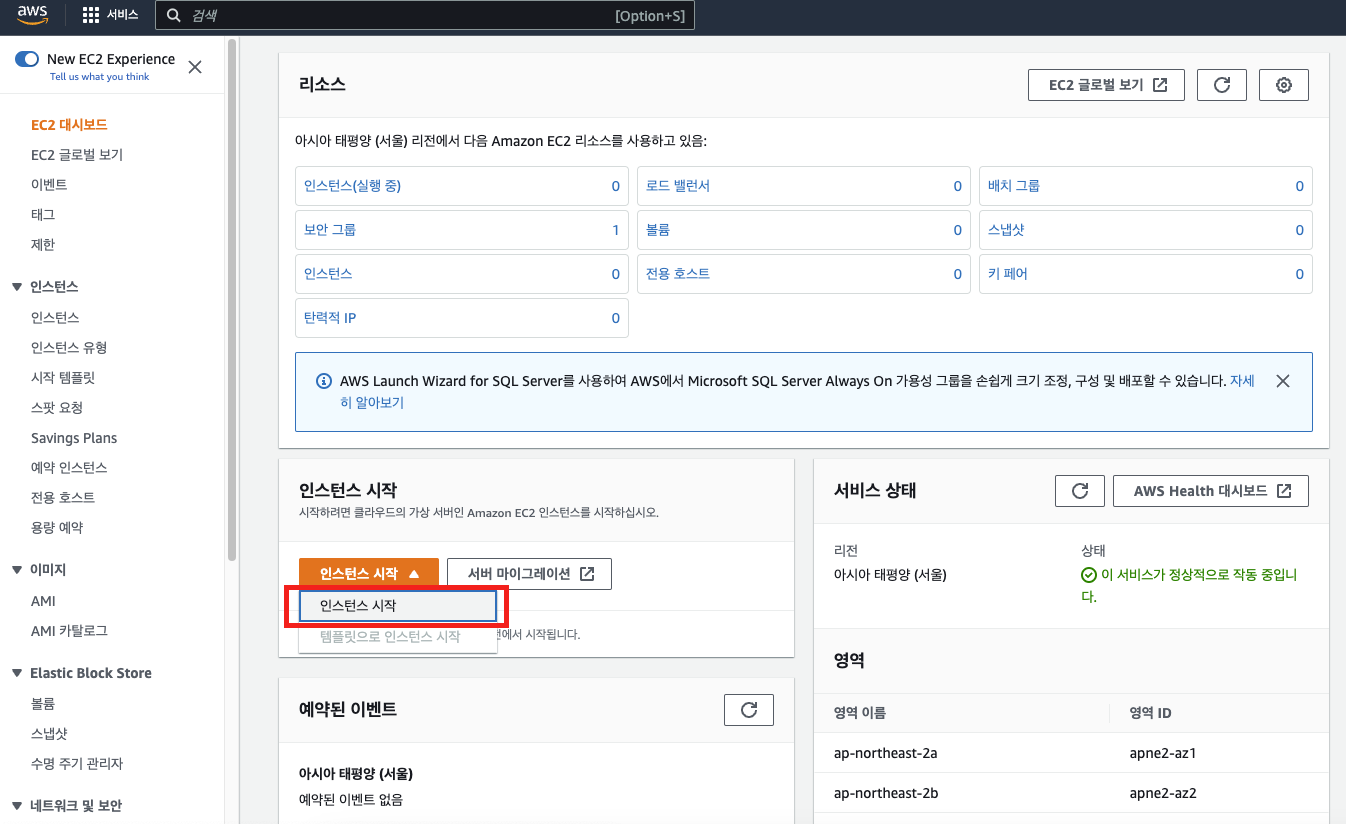Click Tell us what you think link
The height and width of the screenshot is (824, 1346).
click(x=99, y=77)
